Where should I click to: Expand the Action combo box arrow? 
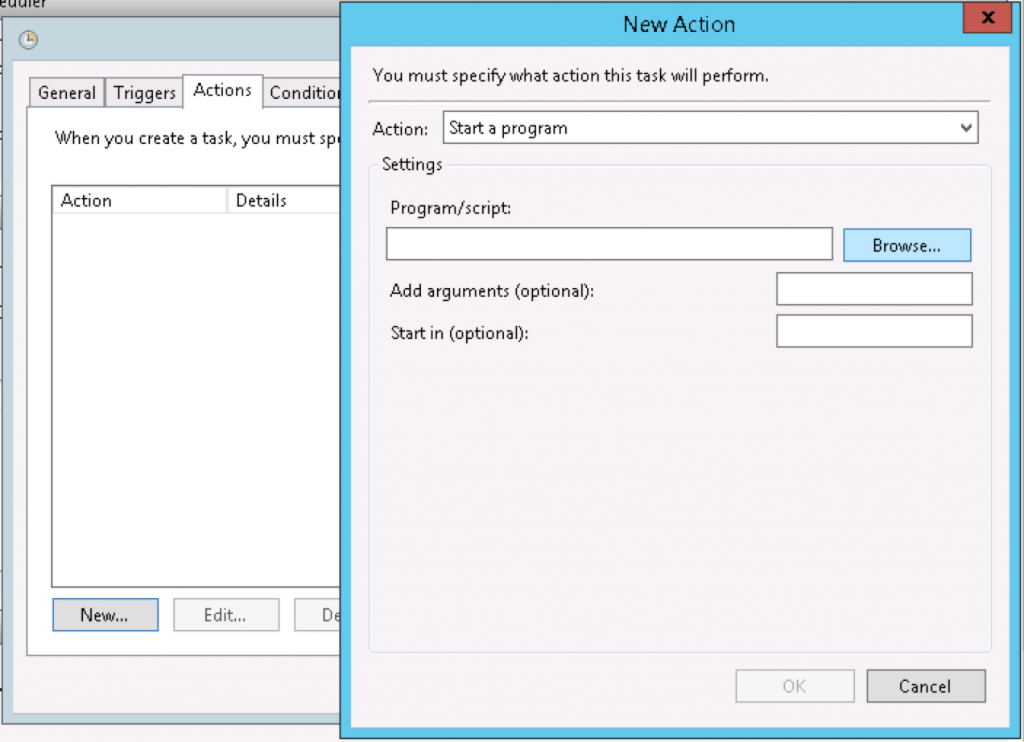click(966, 127)
